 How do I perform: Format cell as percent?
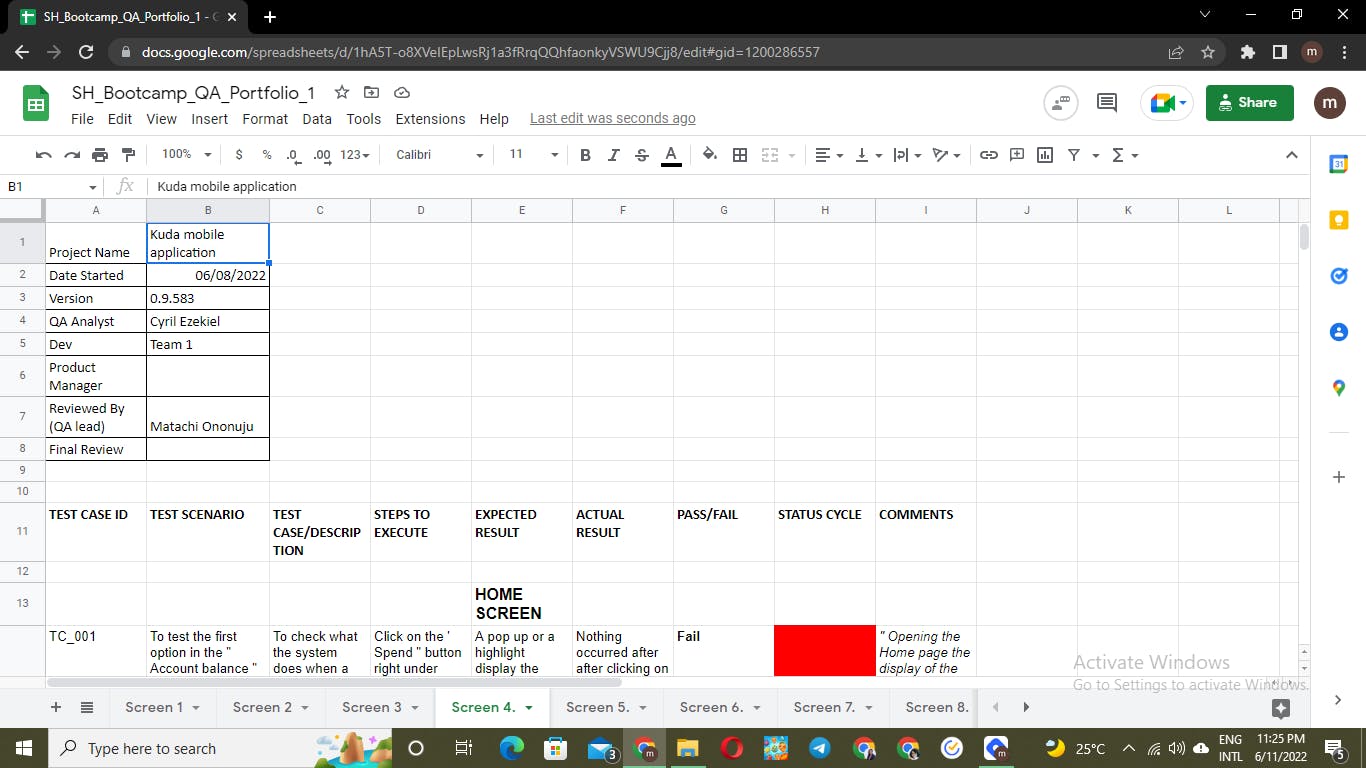pyautogui.click(x=267, y=155)
